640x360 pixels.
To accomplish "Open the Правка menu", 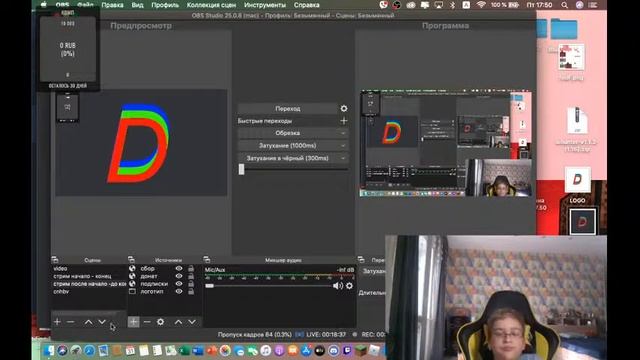I will [x=112, y=5].
